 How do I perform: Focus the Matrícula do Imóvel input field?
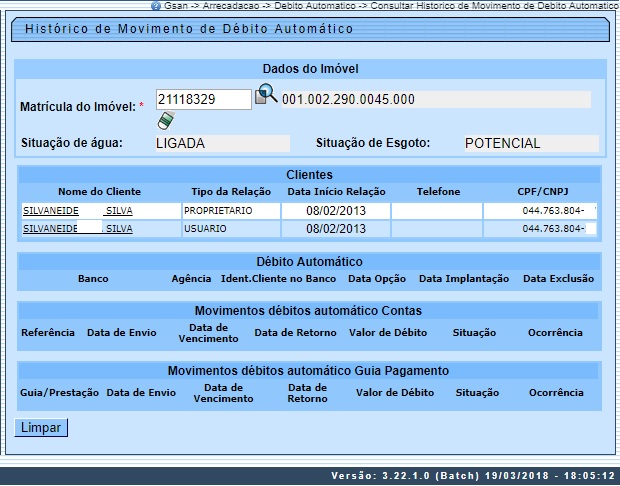tap(204, 99)
